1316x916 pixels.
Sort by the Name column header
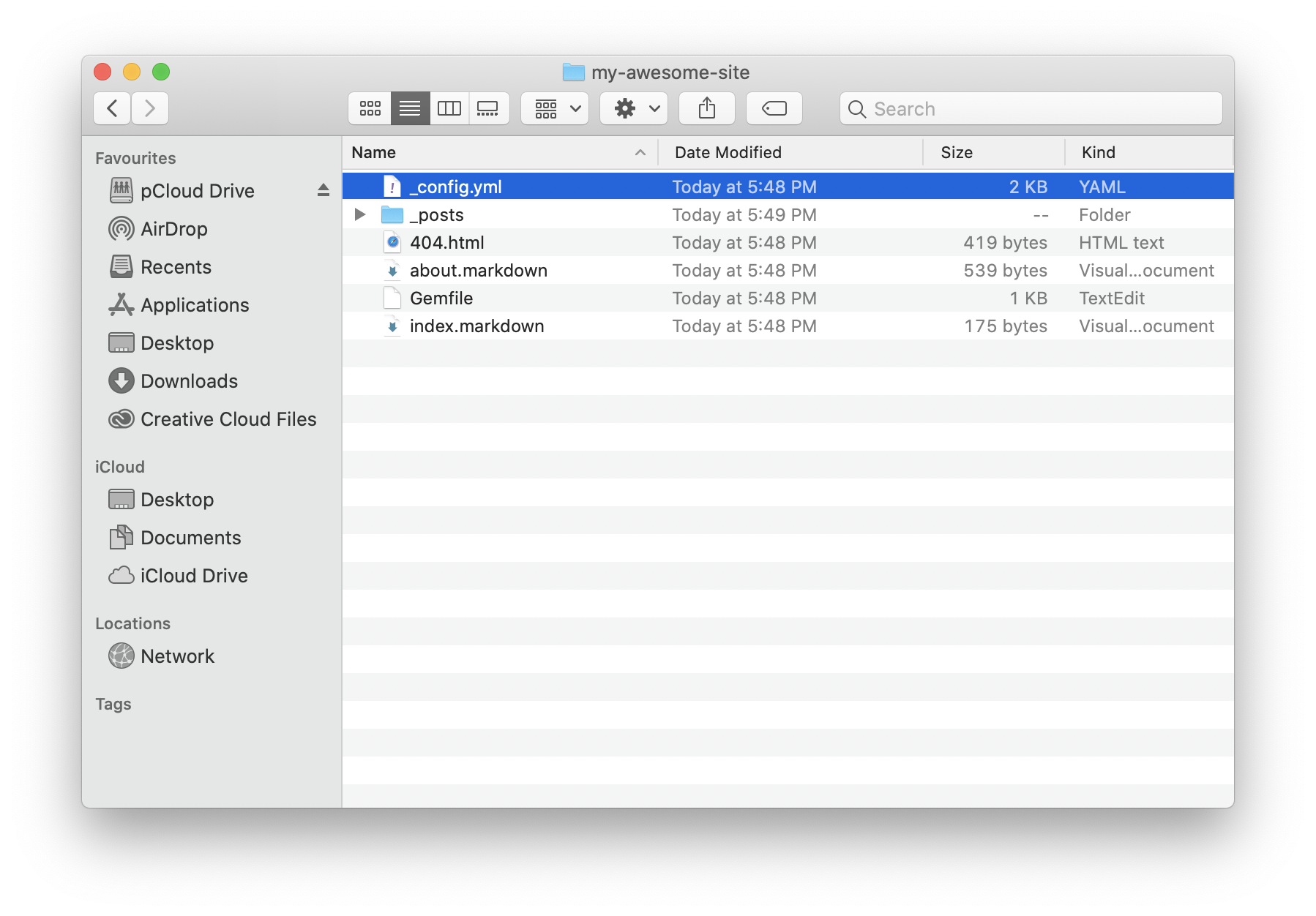500,152
